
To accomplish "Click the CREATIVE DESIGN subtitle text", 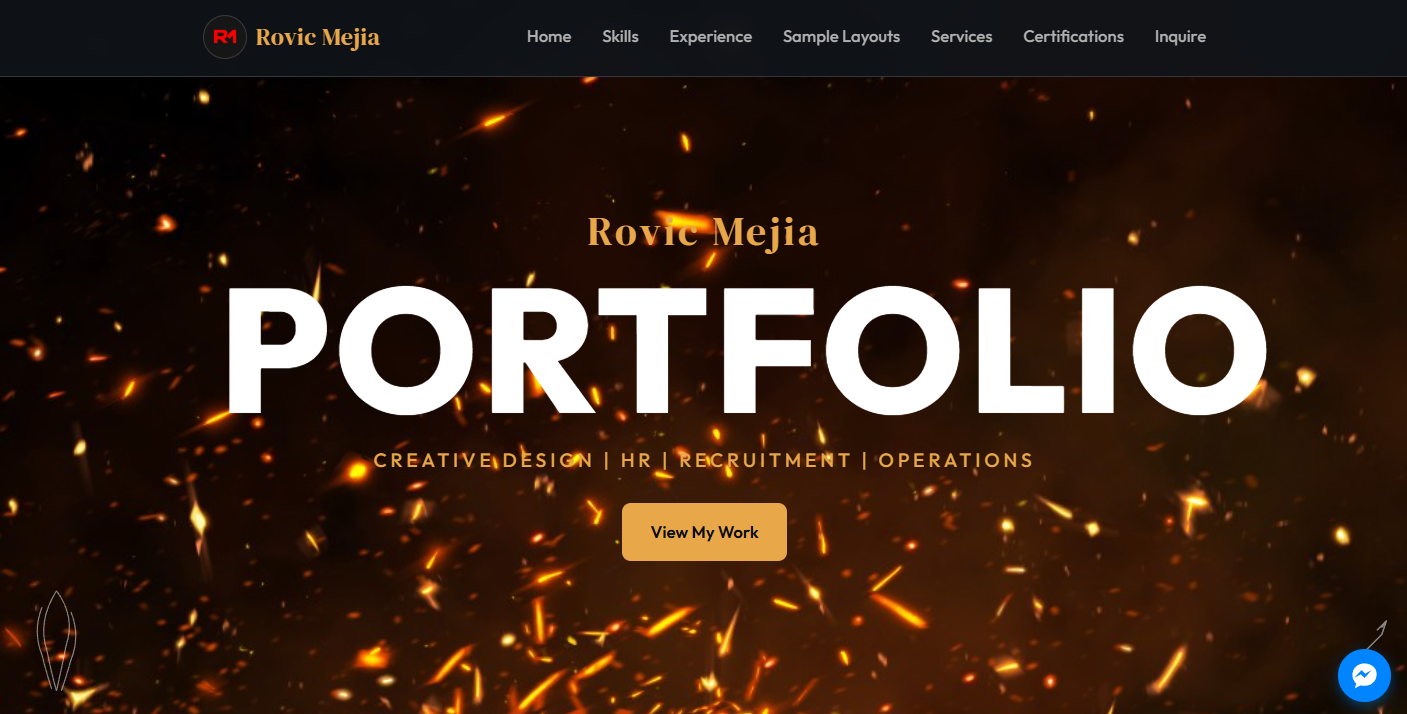I will (483, 461).
